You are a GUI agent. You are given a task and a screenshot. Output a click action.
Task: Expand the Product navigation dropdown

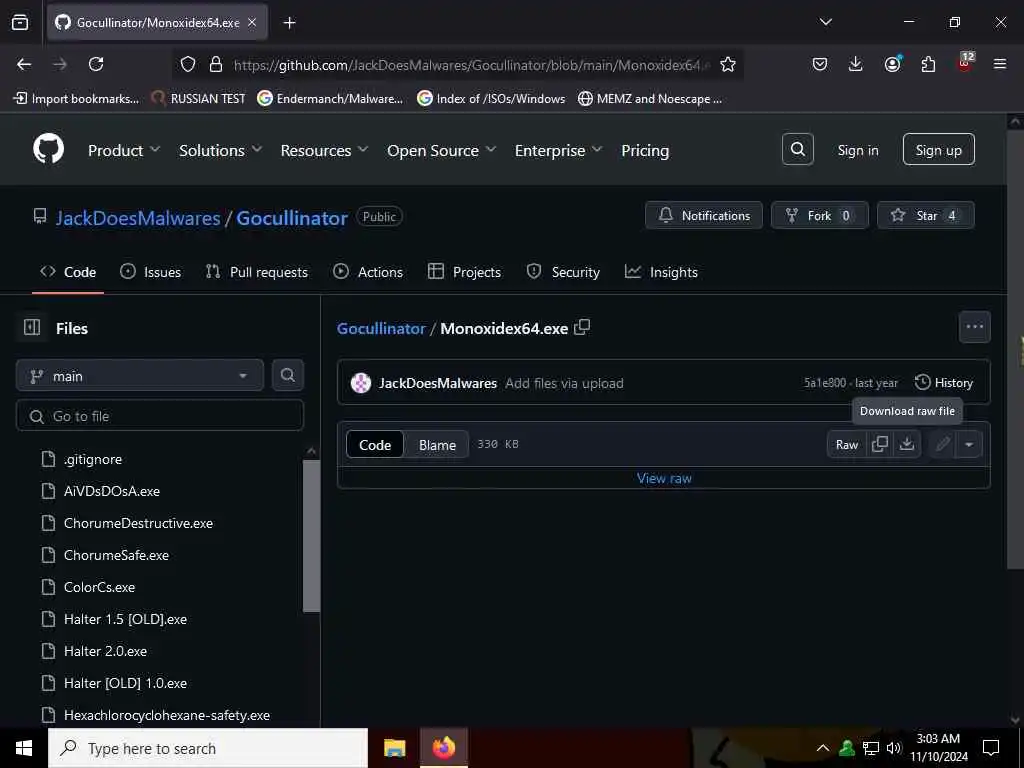(124, 150)
